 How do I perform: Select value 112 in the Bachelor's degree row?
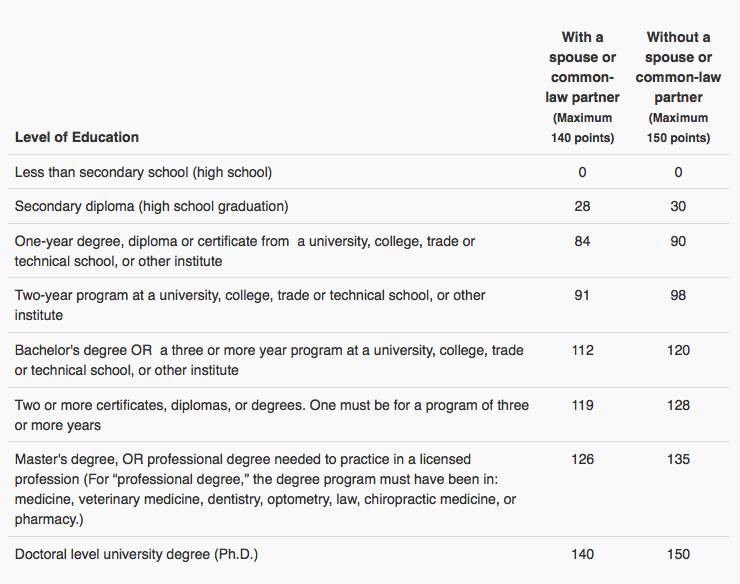pos(582,350)
